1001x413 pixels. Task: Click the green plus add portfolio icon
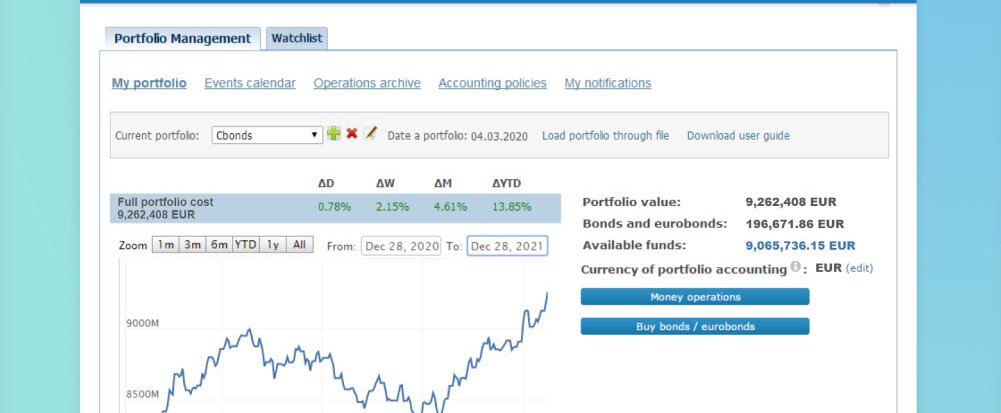point(334,134)
